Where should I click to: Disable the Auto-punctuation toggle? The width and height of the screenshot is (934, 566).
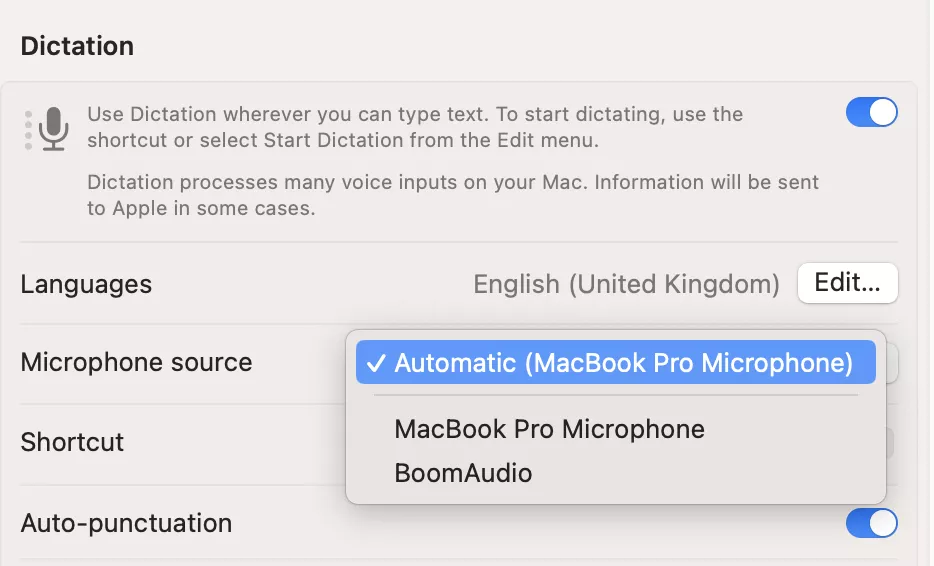(871, 523)
